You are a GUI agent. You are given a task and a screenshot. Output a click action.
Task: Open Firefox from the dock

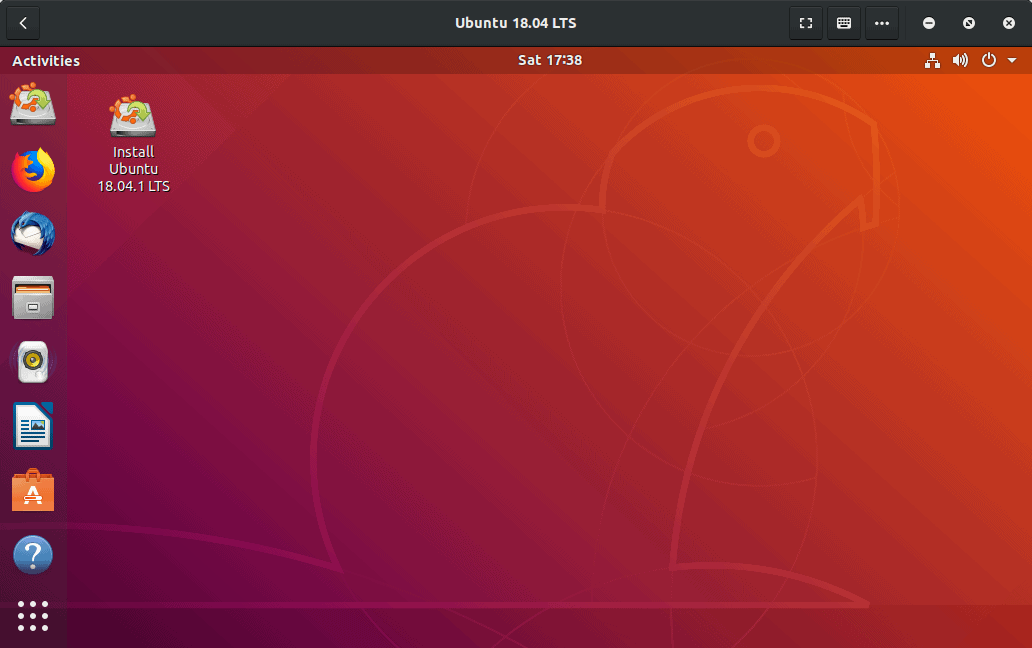(x=33, y=170)
